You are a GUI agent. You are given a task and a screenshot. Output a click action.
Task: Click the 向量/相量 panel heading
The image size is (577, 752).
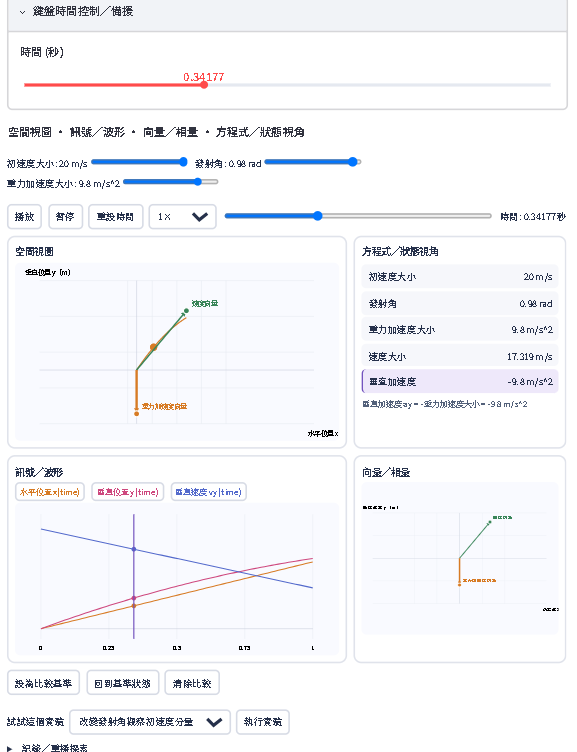(386, 472)
